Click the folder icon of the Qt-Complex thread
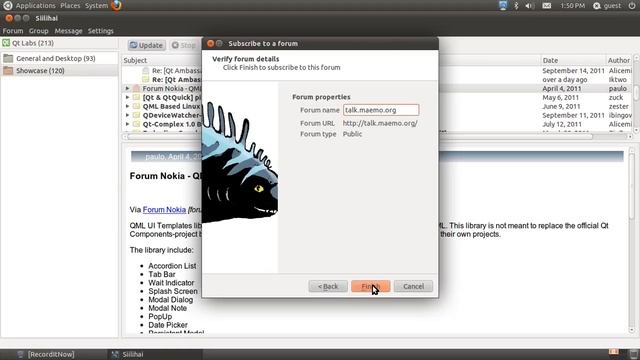Screen dimensions: 640x360 (136, 124)
